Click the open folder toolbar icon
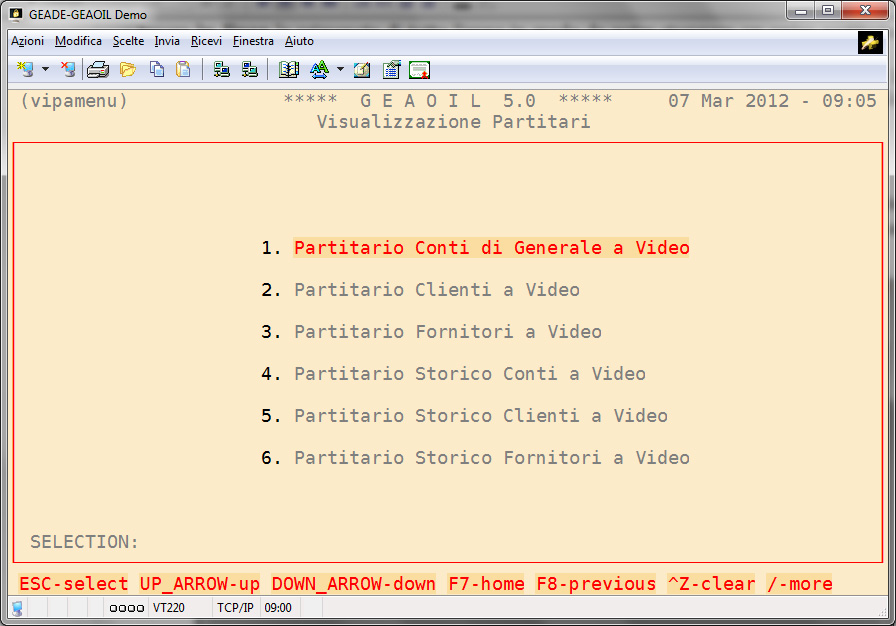The width and height of the screenshot is (896, 626). coord(127,69)
